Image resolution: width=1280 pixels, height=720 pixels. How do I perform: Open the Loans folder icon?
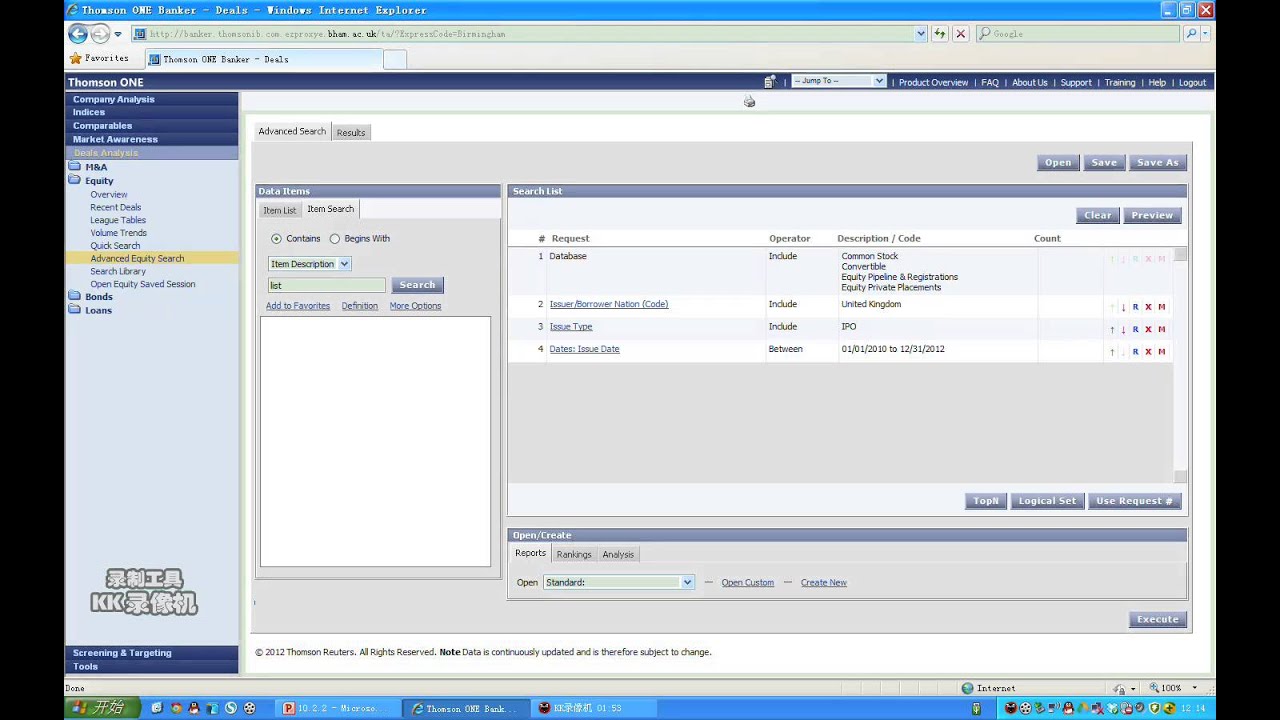74,310
